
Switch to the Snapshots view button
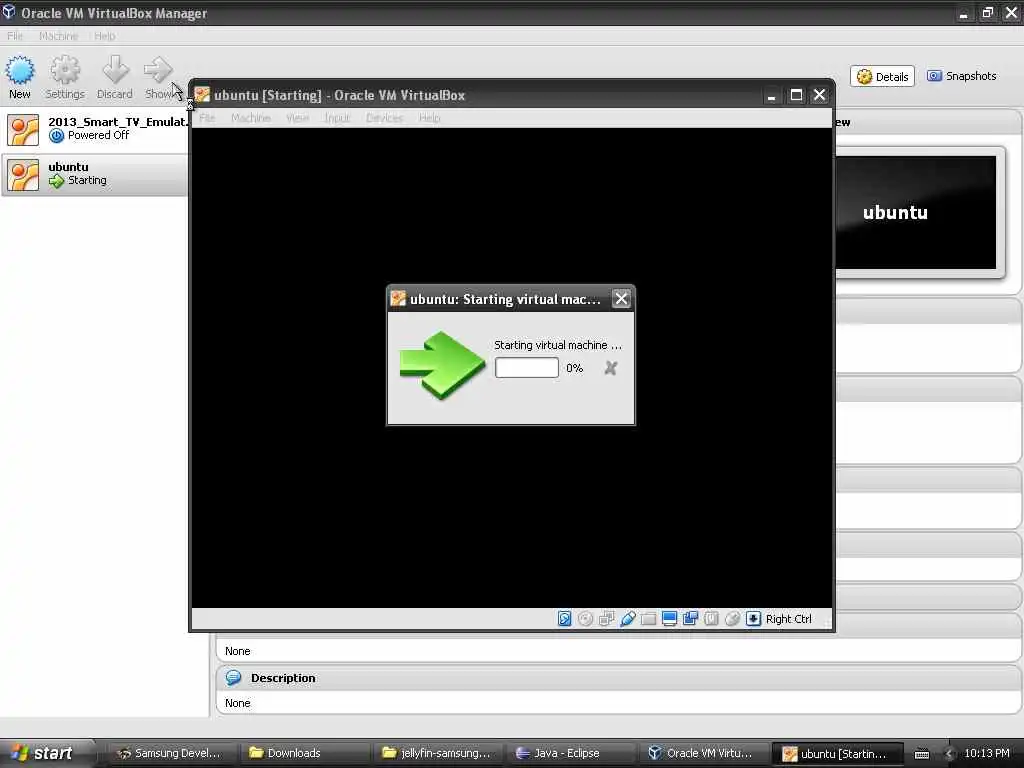coord(961,76)
